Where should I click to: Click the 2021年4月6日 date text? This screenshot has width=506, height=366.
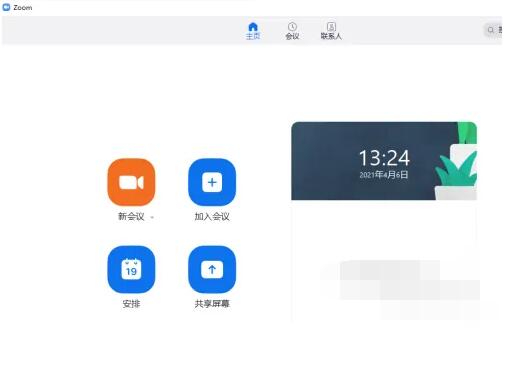384,175
